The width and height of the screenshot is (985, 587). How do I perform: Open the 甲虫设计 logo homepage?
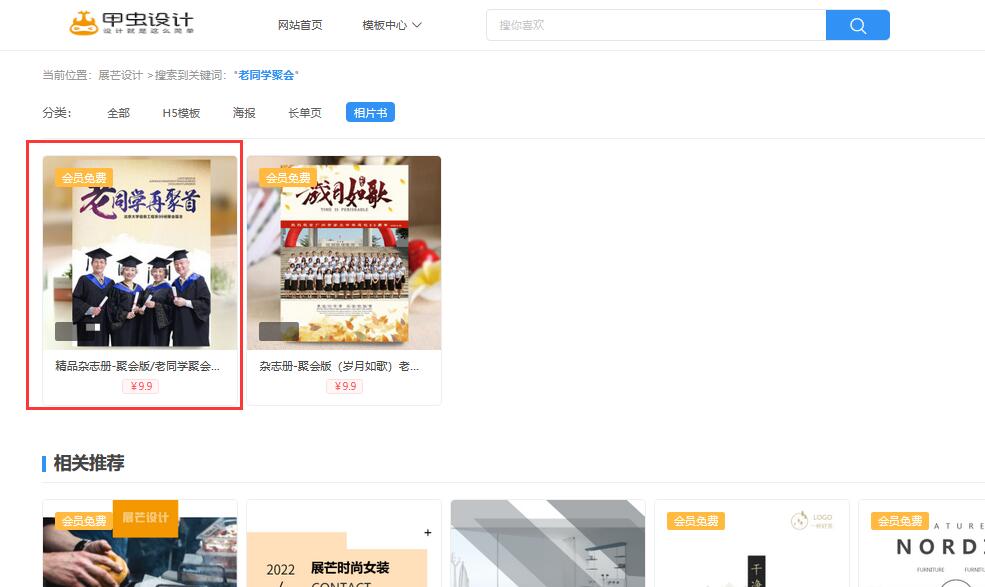[131, 23]
